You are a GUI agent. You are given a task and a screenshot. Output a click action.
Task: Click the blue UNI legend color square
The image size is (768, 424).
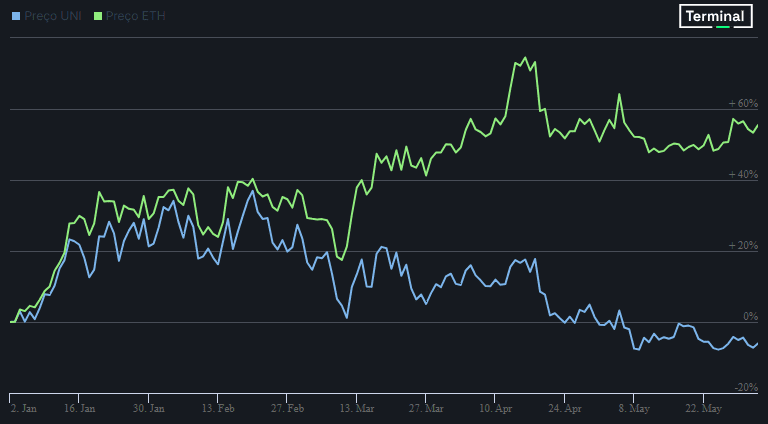click(16, 16)
